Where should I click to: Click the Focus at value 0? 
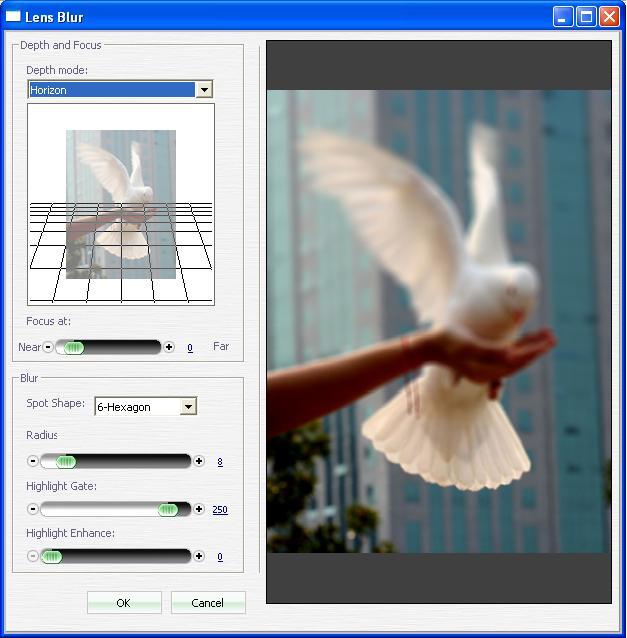tap(190, 348)
